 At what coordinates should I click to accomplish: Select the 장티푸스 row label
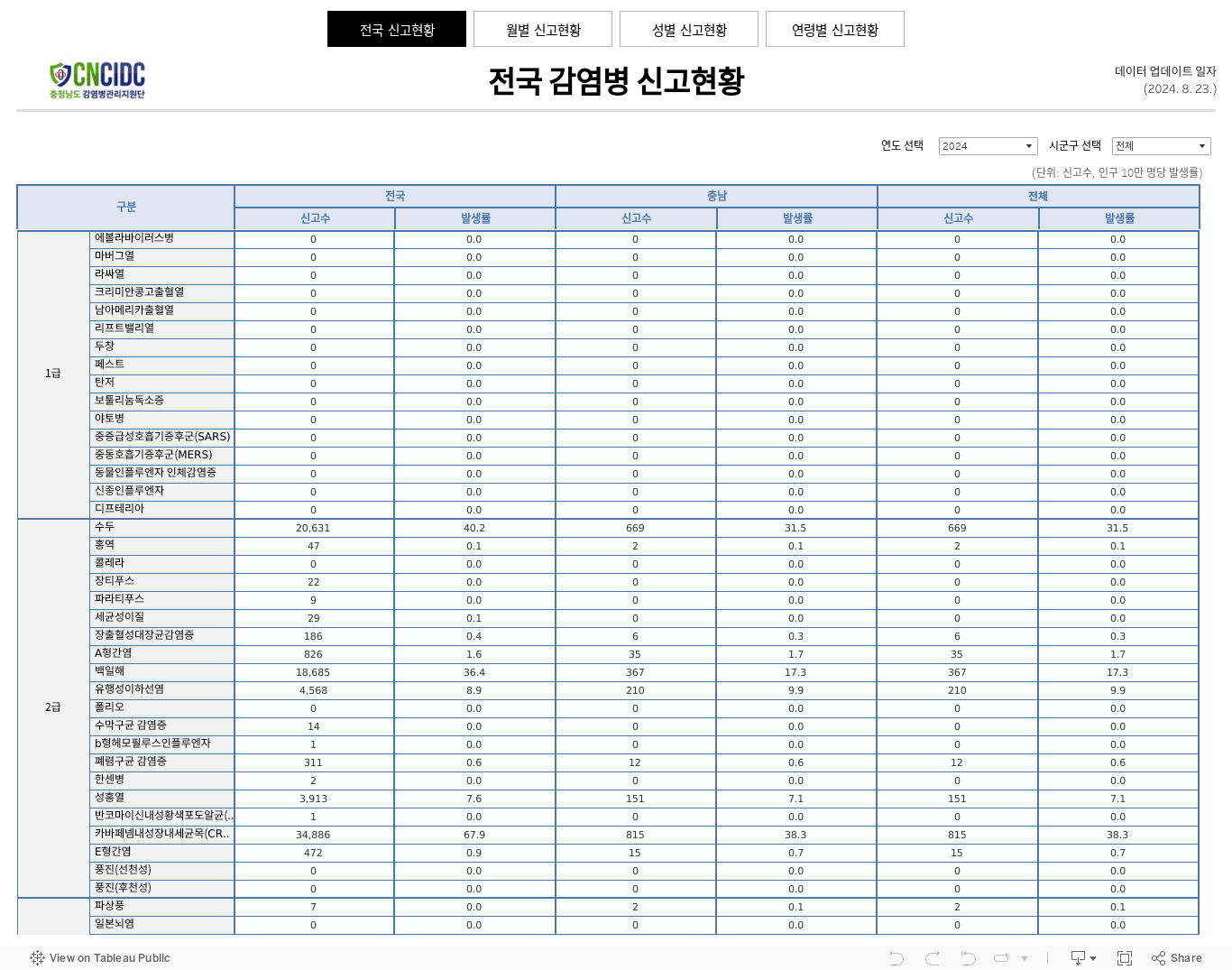[x=162, y=582]
